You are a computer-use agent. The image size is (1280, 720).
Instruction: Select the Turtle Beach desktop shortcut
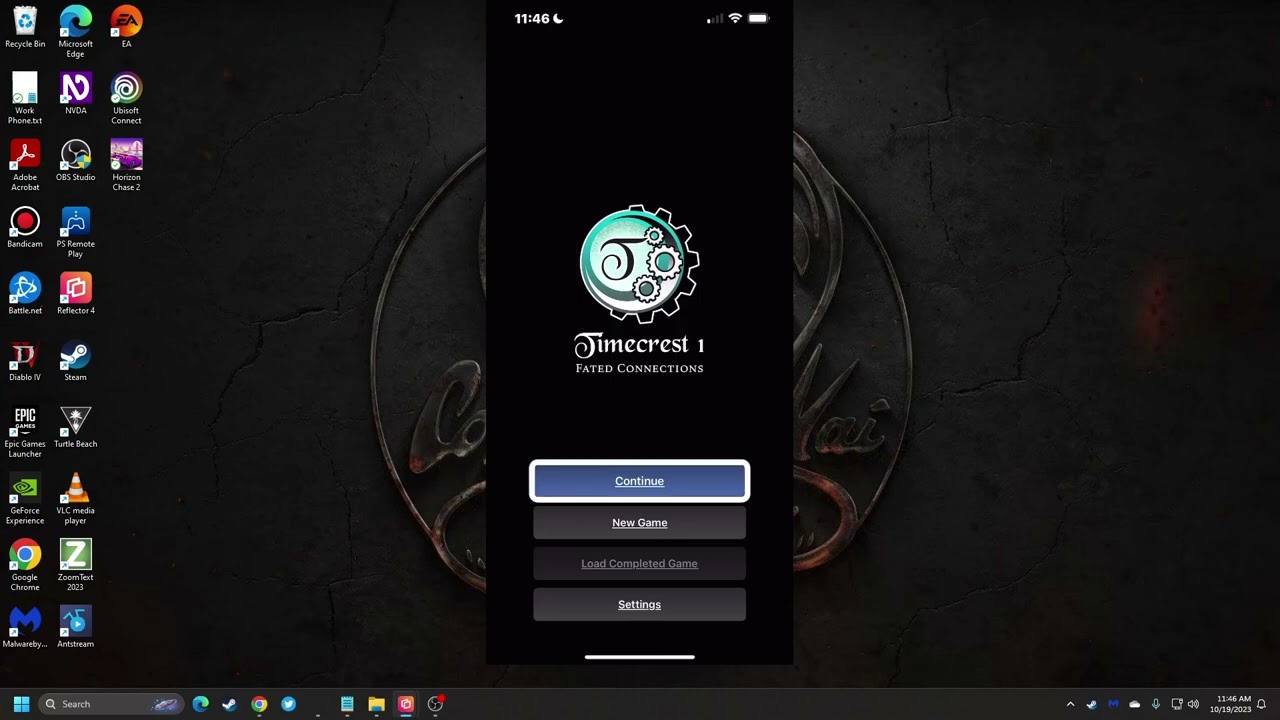point(75,427)
